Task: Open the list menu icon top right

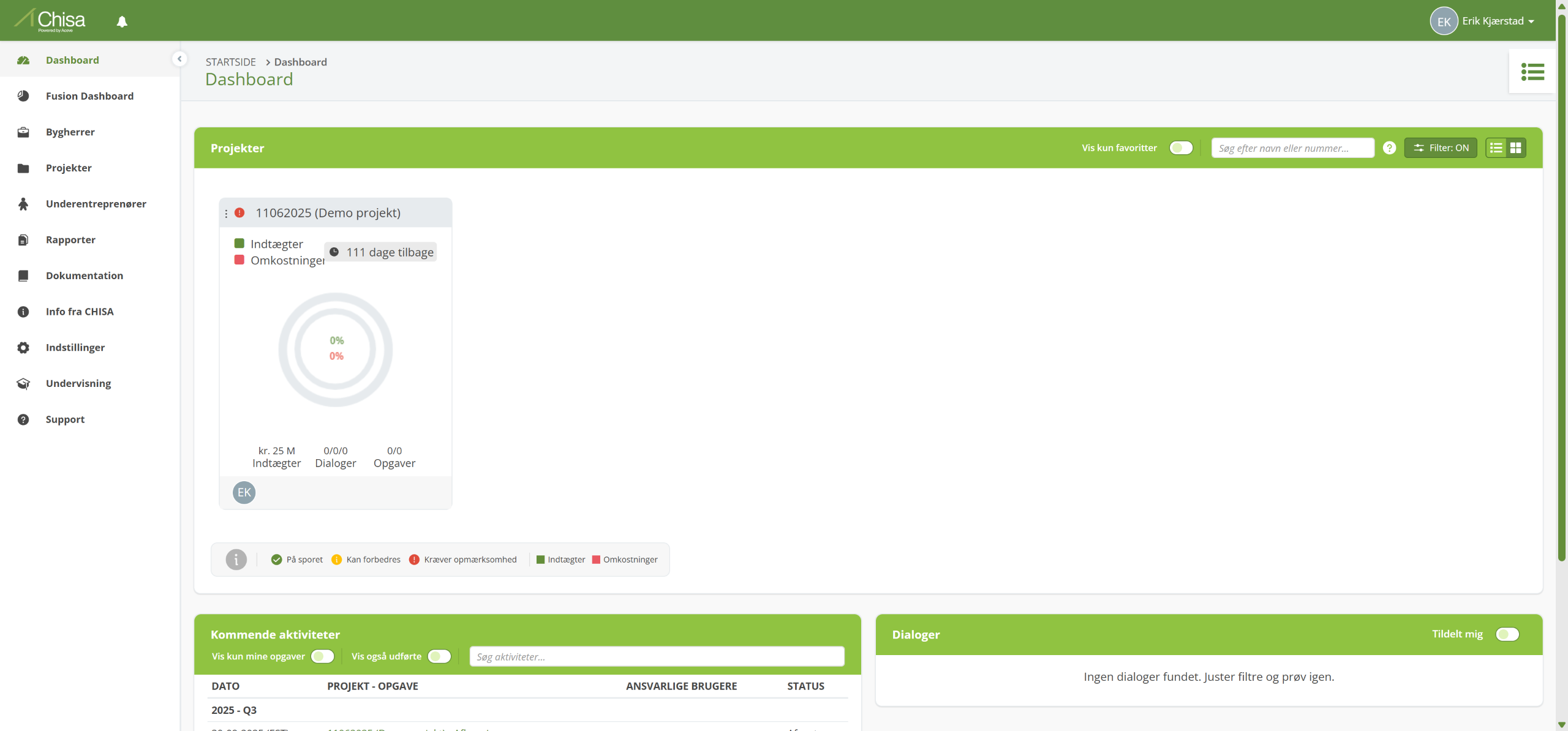Action: point(1532,72)
